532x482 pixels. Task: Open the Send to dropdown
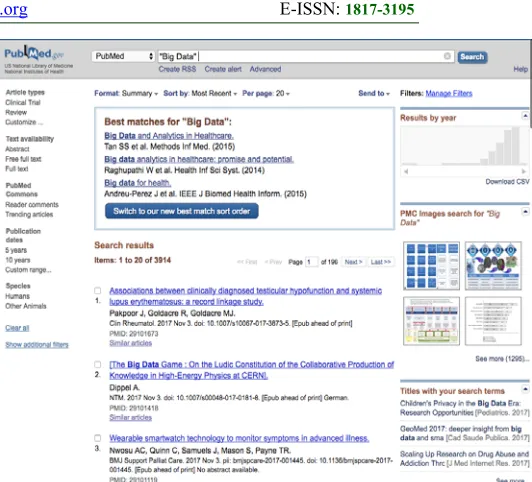coord(374,93)
